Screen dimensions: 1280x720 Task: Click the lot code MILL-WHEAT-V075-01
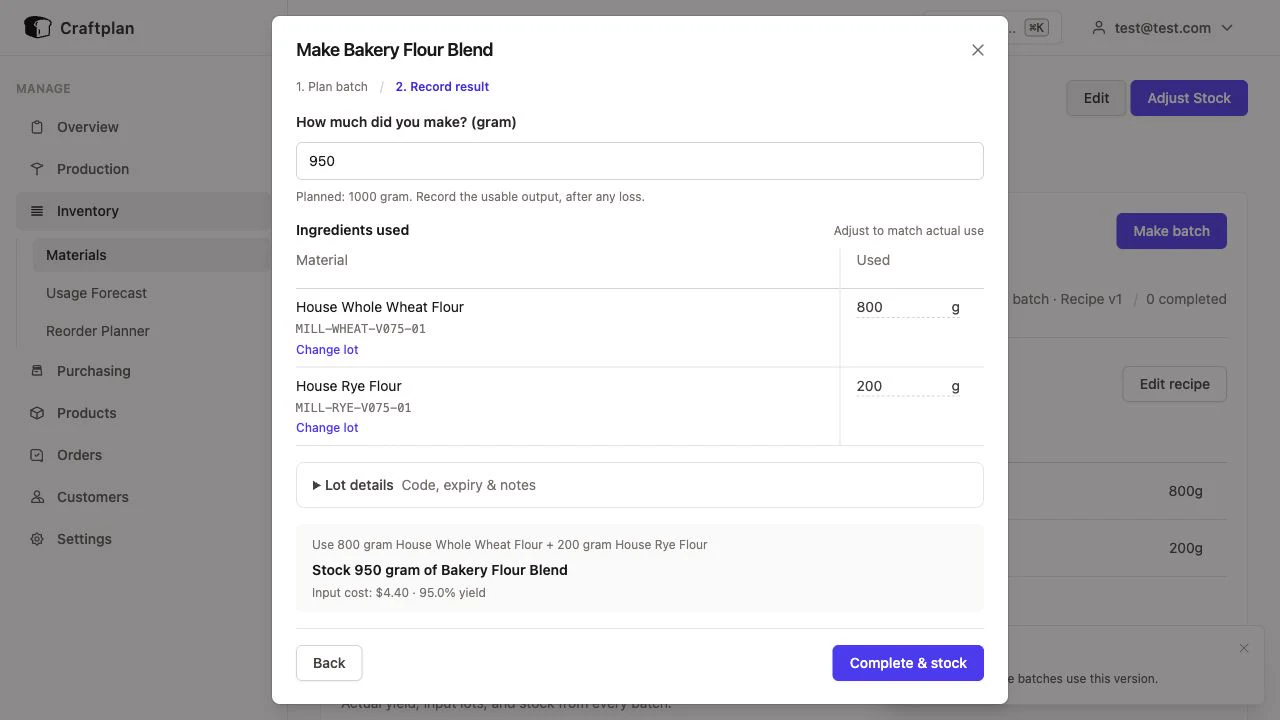(x=361, y=329)
